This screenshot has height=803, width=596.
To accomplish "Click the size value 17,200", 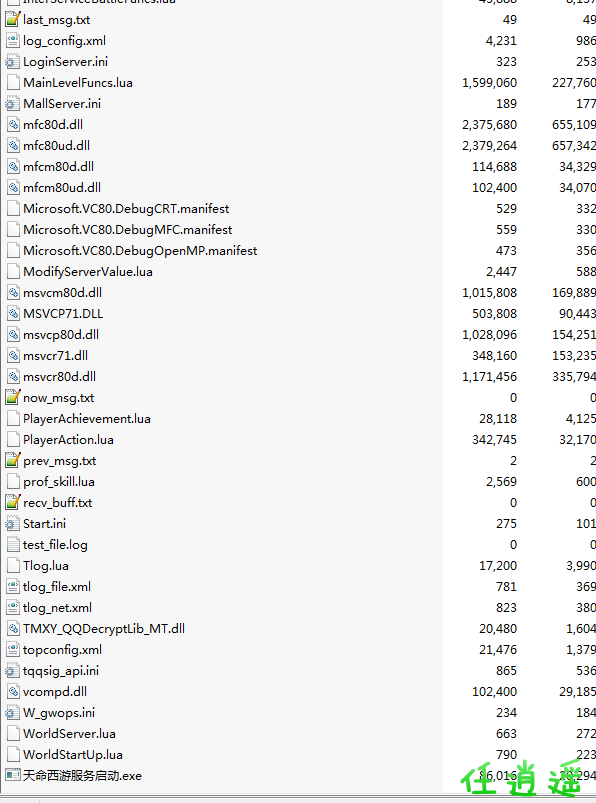I will (x=498, y=565).
